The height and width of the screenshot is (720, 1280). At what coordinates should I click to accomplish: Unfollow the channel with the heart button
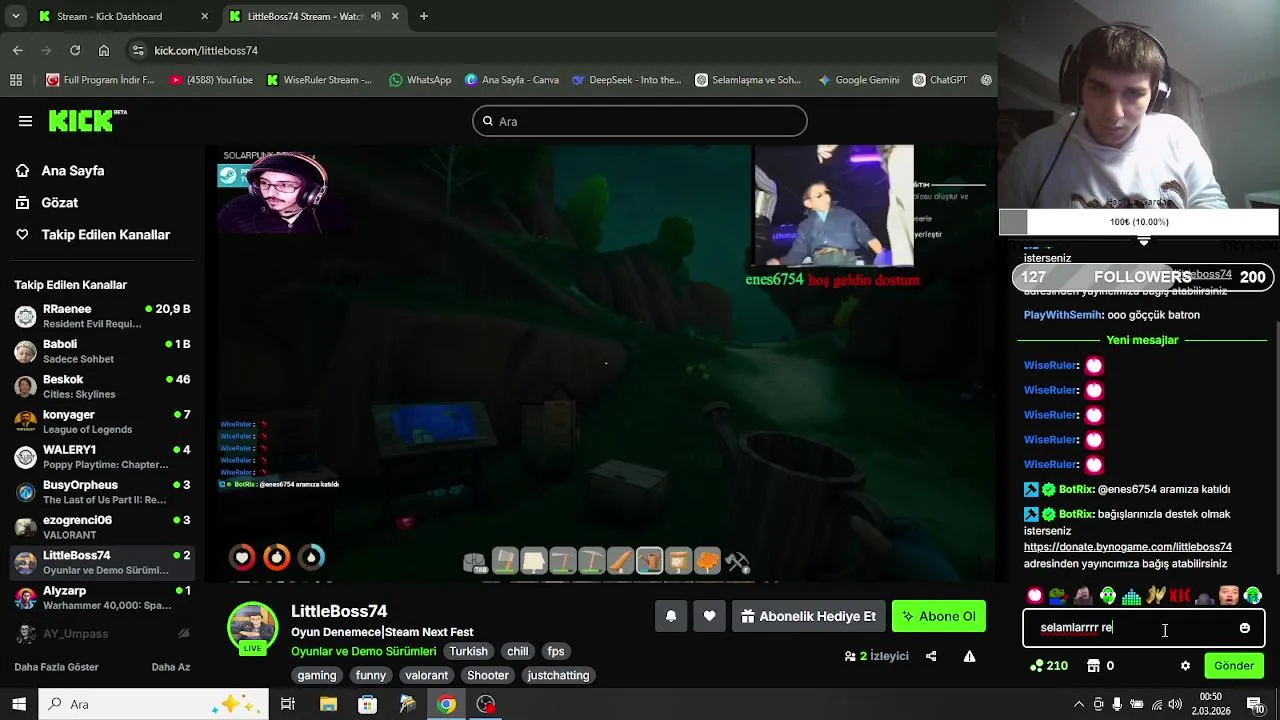click(709, 616)
